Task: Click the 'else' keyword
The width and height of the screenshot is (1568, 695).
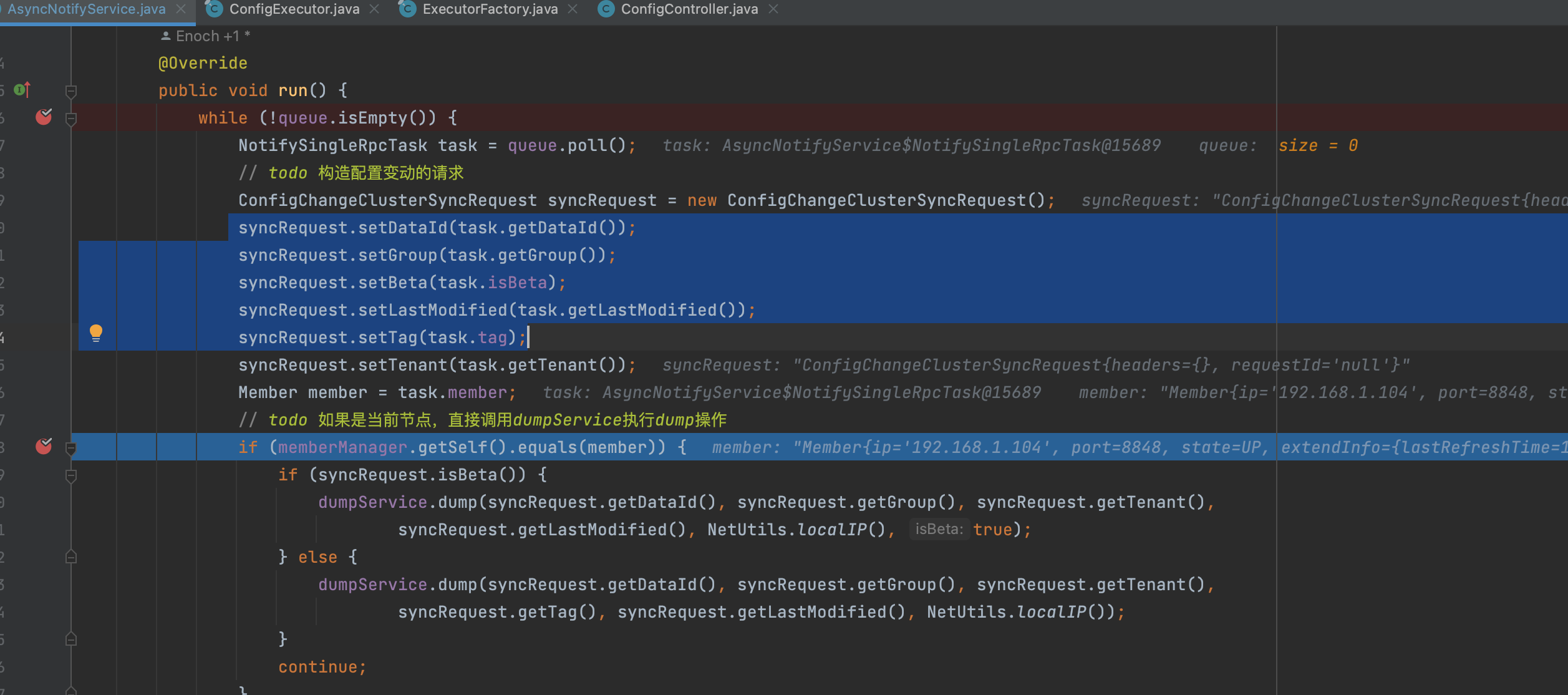Action: tap(317, 557)
